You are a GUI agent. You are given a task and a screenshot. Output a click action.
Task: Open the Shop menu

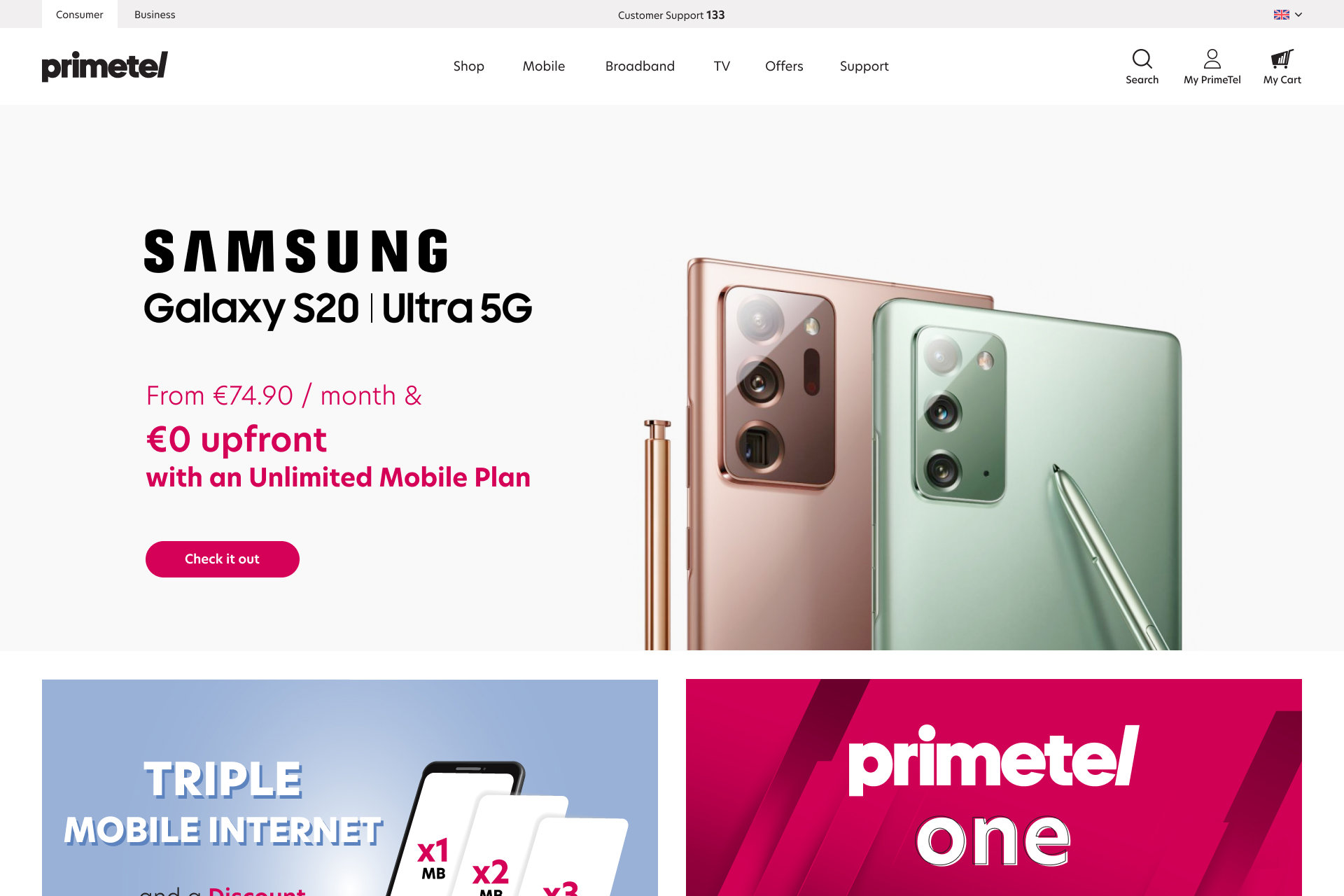pyautogui.click(x=468, y=66)
